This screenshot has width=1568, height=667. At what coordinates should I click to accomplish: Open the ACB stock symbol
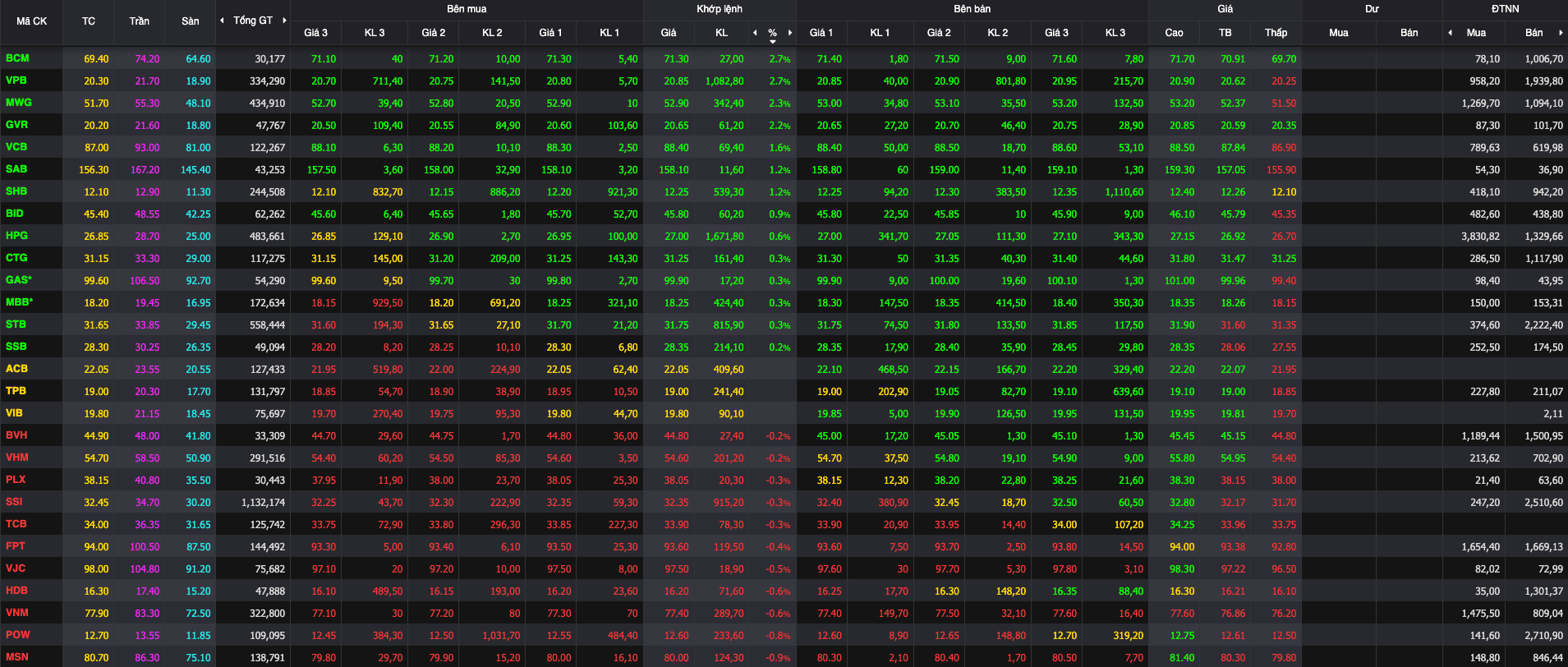[x=16, y=369]
